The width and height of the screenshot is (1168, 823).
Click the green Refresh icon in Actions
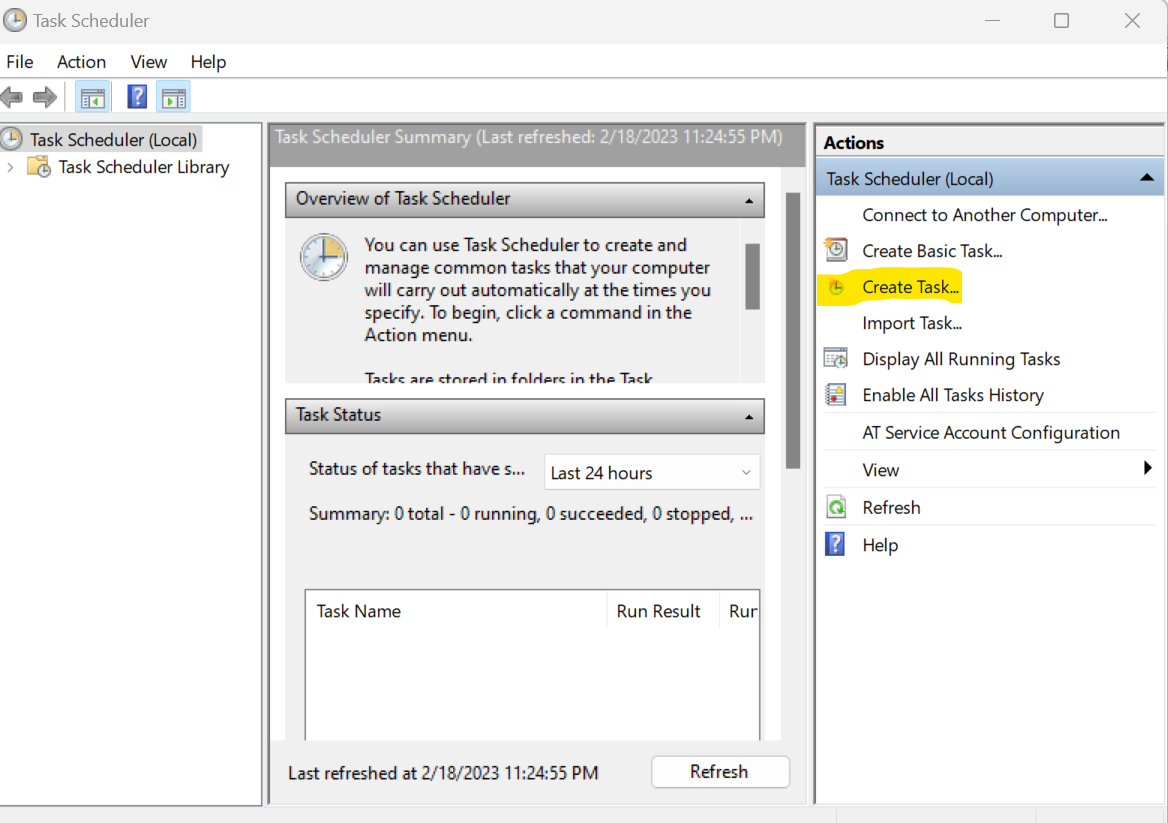[x=836, y=507]
